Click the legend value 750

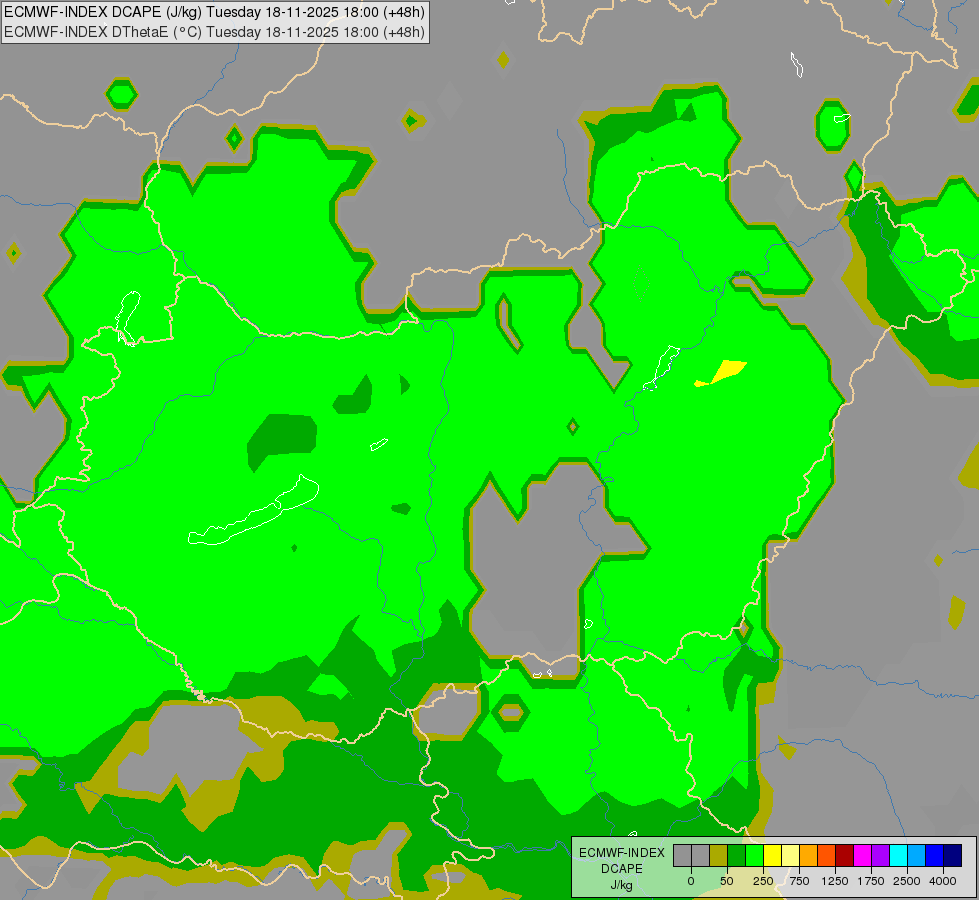(799, 881)
